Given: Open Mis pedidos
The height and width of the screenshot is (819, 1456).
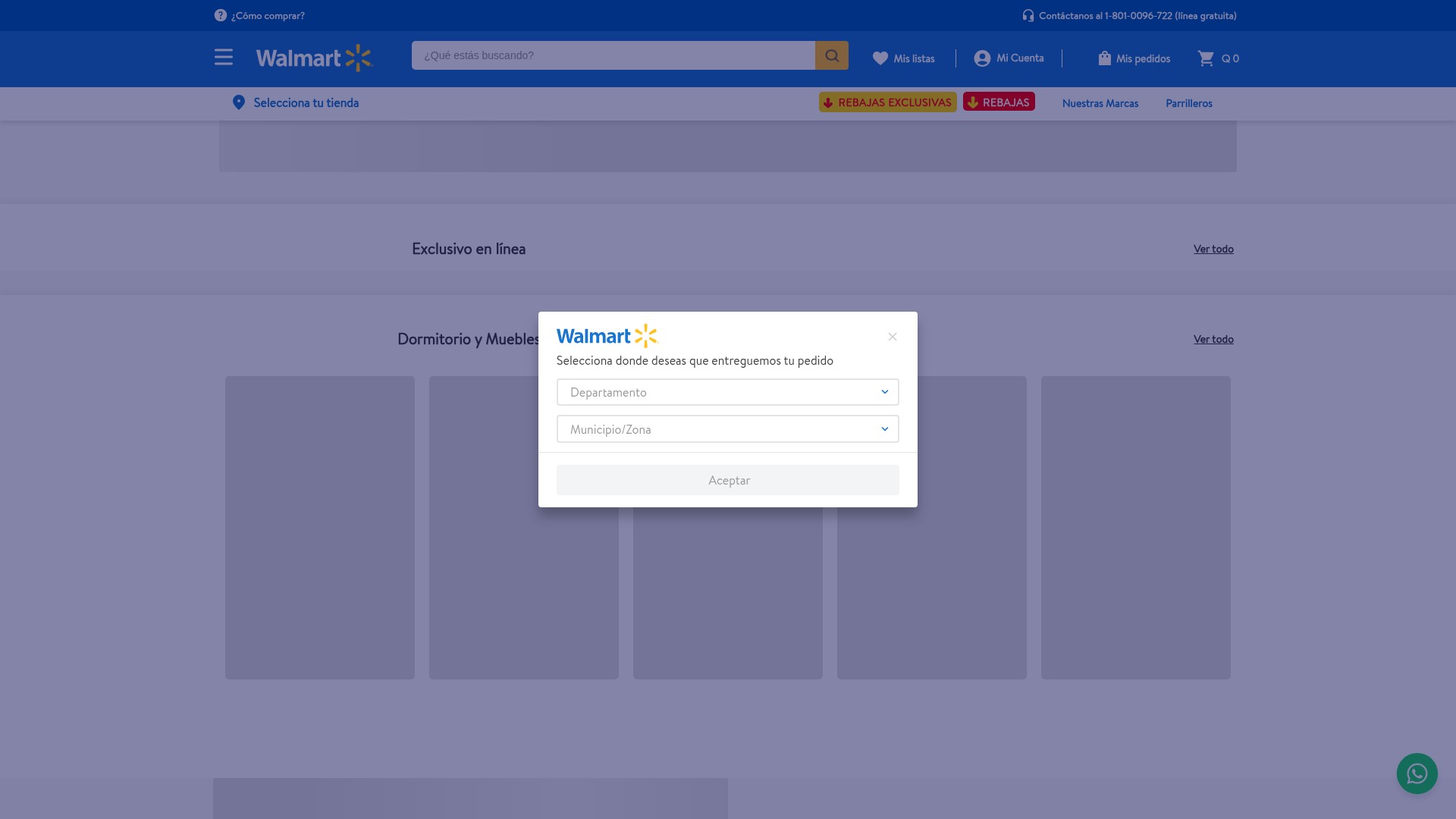Looking at the screenshot, I should (1143, 58).
